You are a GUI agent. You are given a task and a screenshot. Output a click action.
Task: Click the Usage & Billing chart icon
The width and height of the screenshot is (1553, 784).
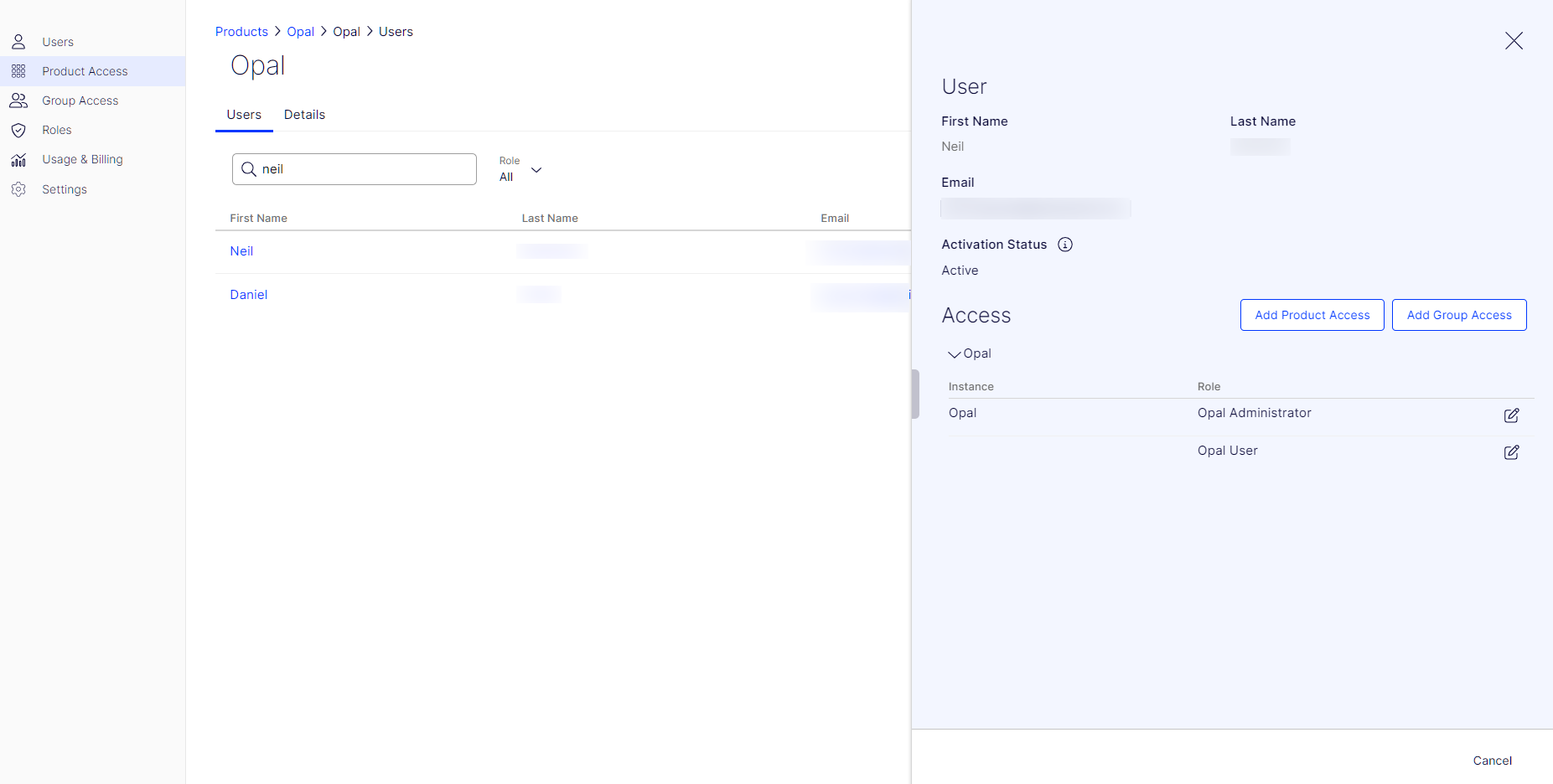(x=18, y=159)
